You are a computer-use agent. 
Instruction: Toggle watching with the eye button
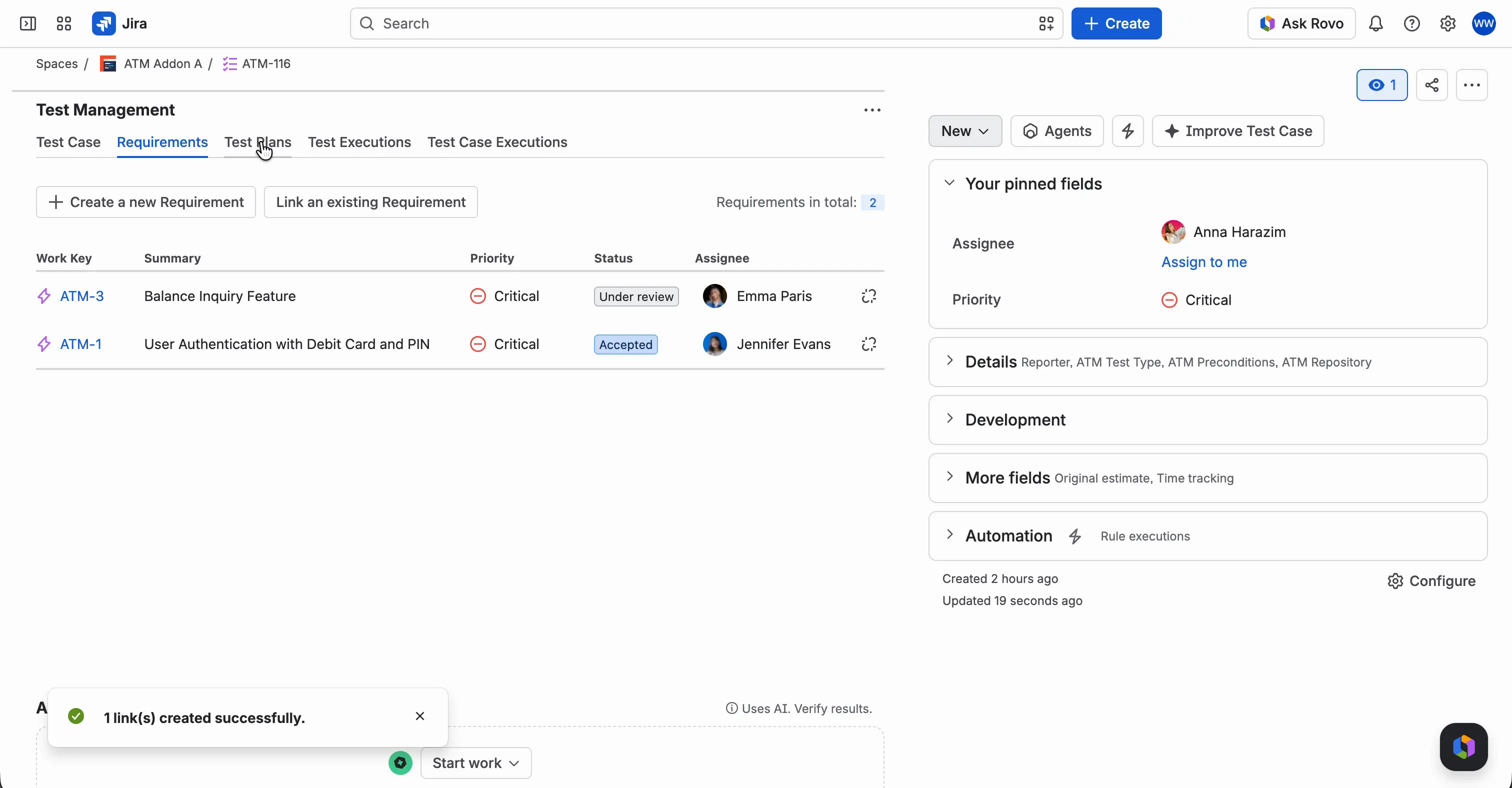pos(1381,85)
